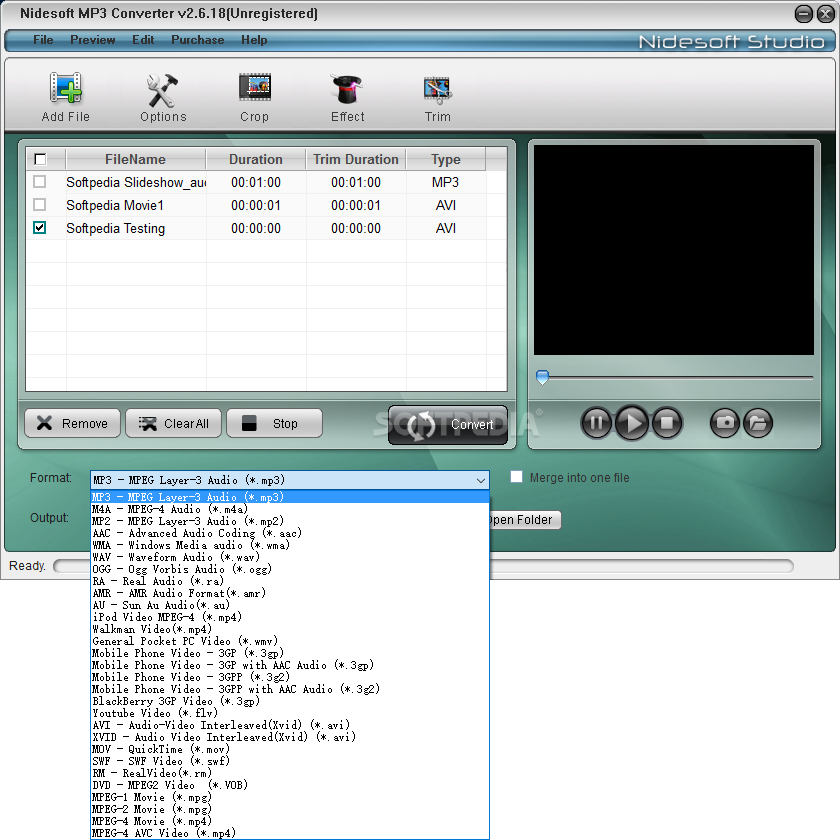Screen dimensions: 840x840
Task: Select MP2 - MPEG Layer-3 Audio format
Action: [x=290, y=521]
